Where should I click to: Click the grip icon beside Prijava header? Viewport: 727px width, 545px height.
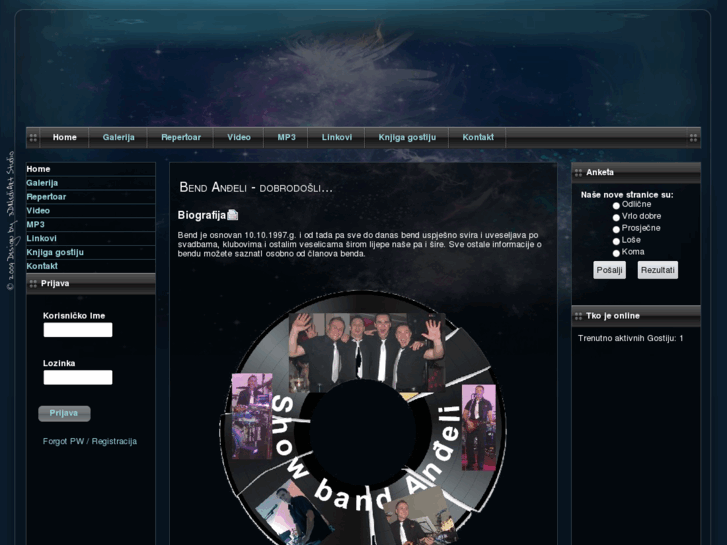(33, 284)
